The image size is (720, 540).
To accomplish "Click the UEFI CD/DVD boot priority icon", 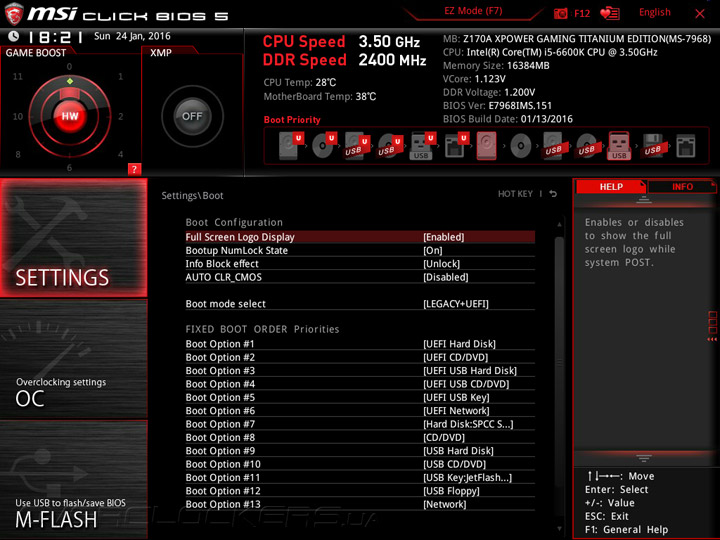I will (x=324, y=146).
